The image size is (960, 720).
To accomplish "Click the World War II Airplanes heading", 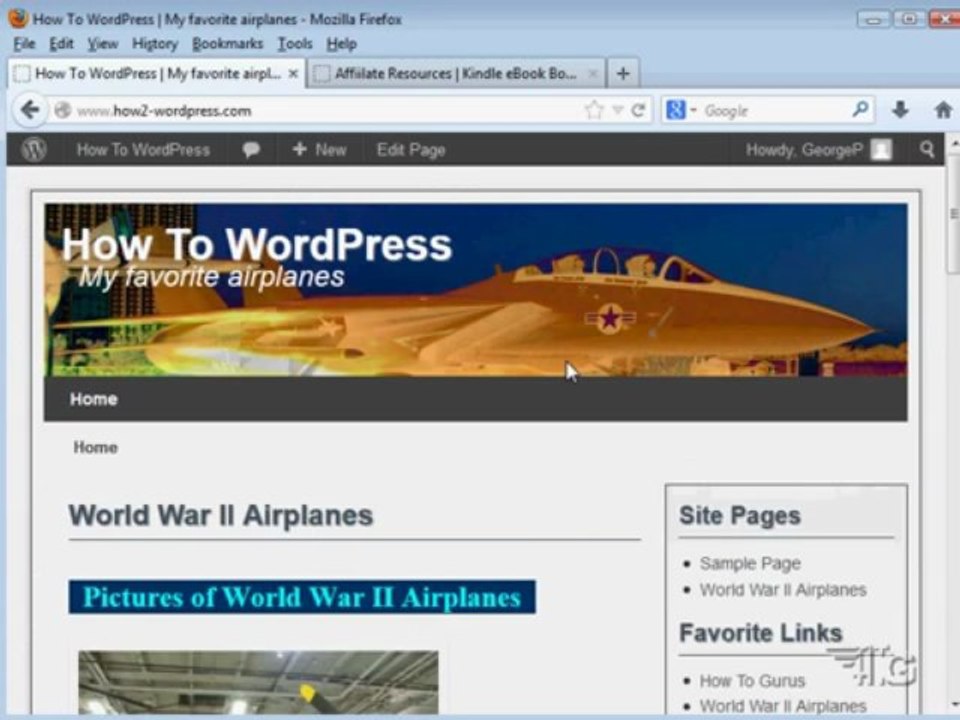I will 220,516.
